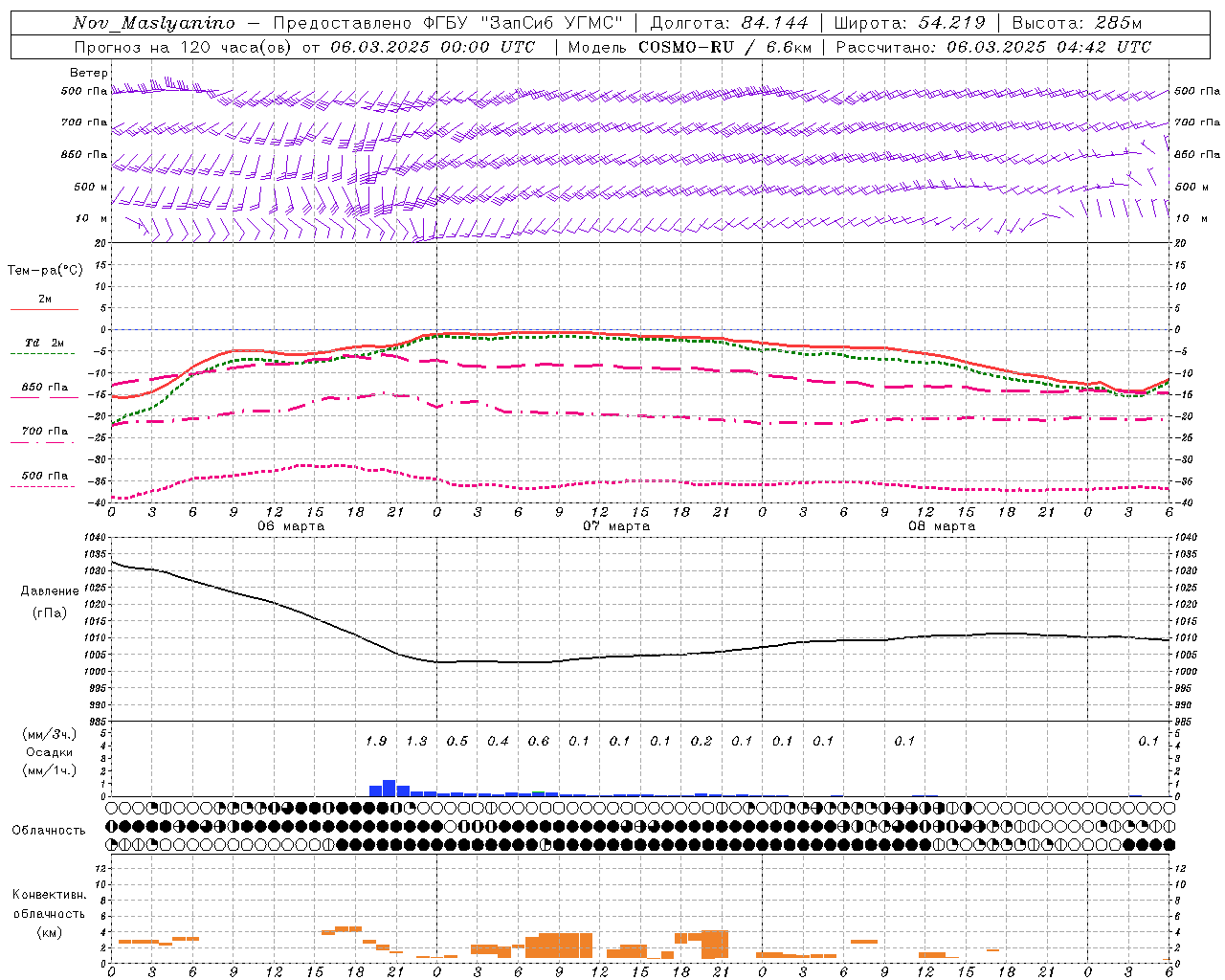The height and width of the screenshot is (980, 1225).
Task: Click the Долгота: 84.144 value
Action: tap(729, 23)
